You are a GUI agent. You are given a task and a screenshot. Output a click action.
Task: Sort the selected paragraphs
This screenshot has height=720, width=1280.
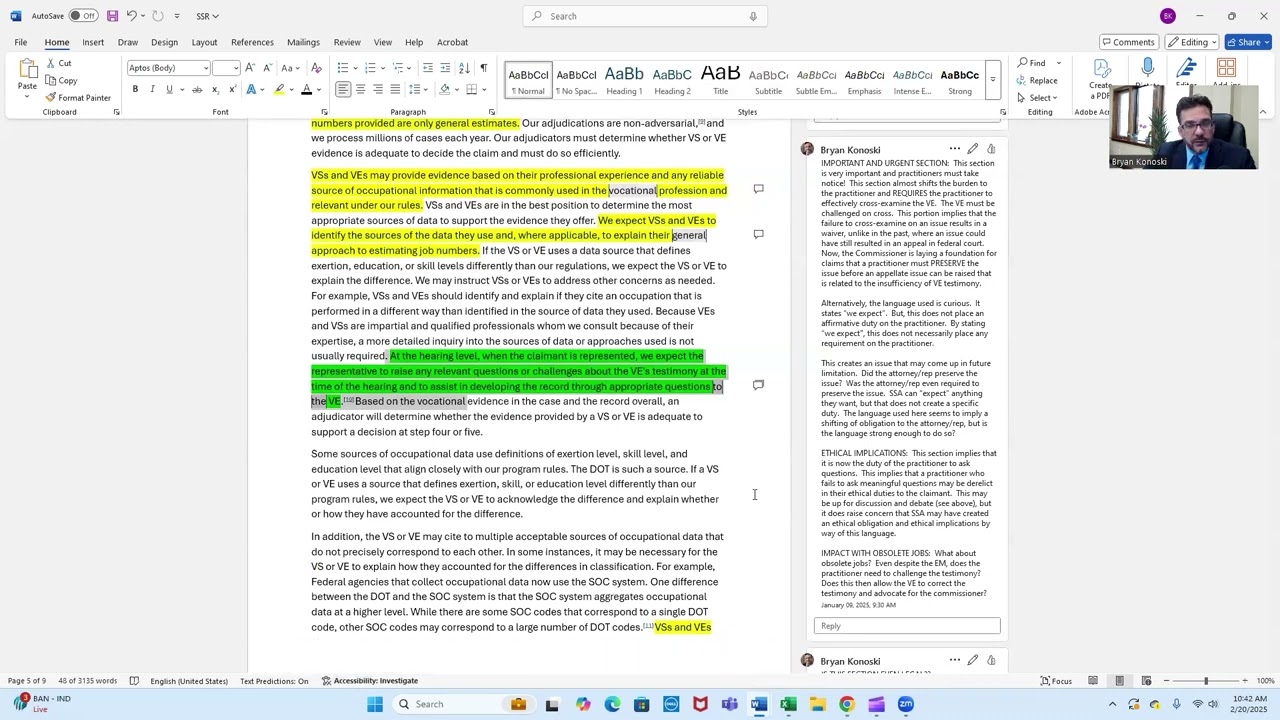(465, 68)
